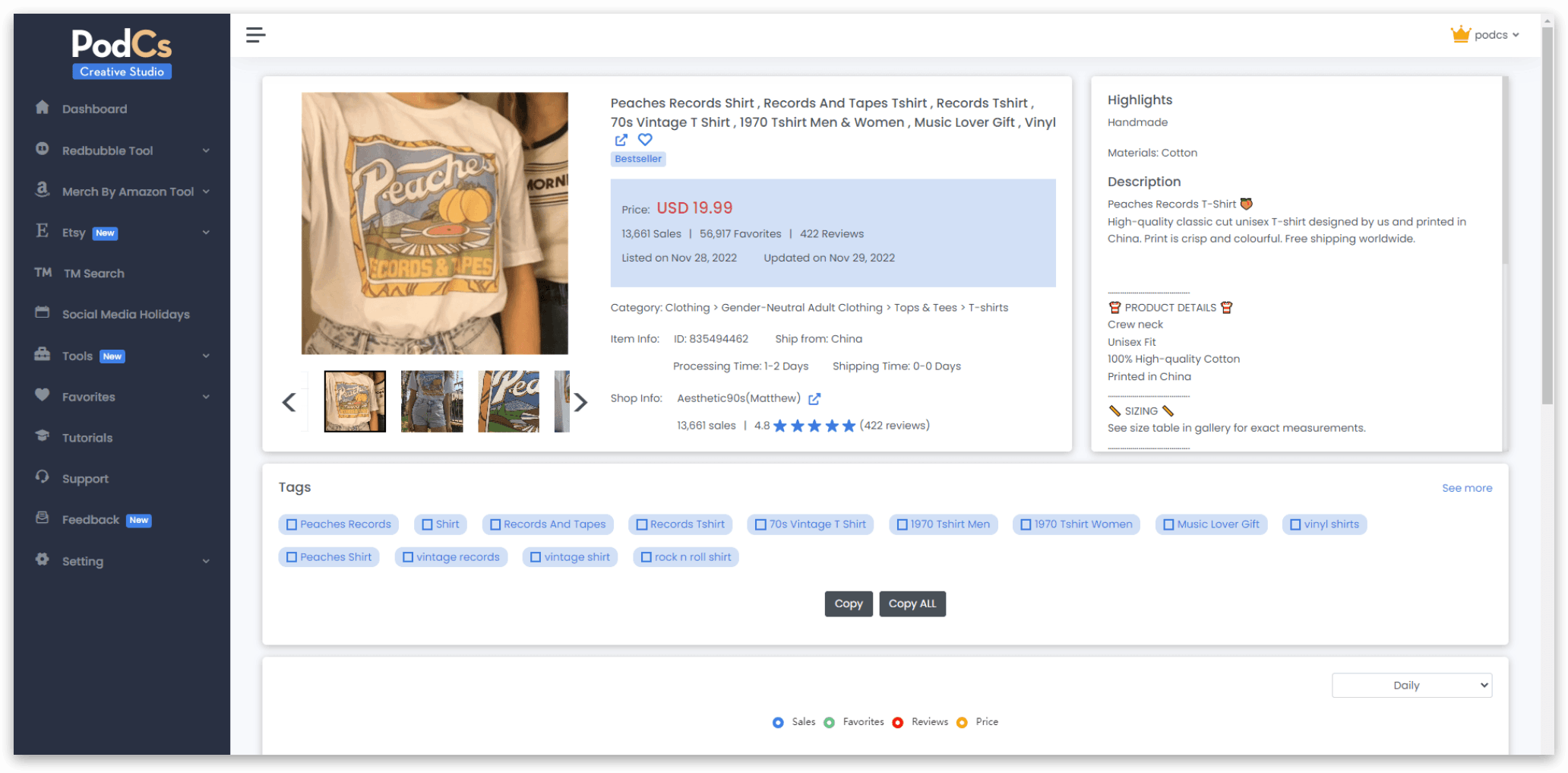Open Aesthetic90s shop external link icon
This screenshot has height=773, width=1568.
[814, 398]
